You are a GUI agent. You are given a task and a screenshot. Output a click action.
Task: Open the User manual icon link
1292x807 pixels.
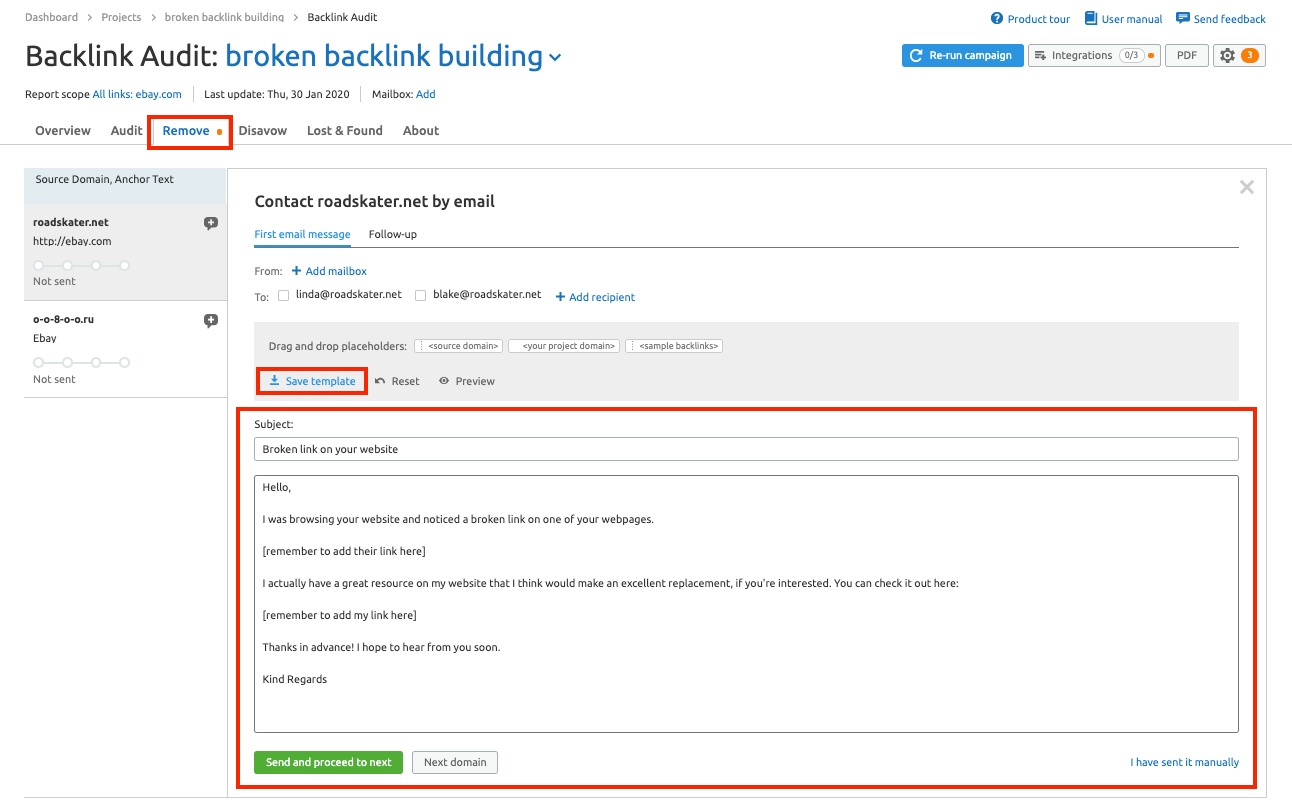1091,19
